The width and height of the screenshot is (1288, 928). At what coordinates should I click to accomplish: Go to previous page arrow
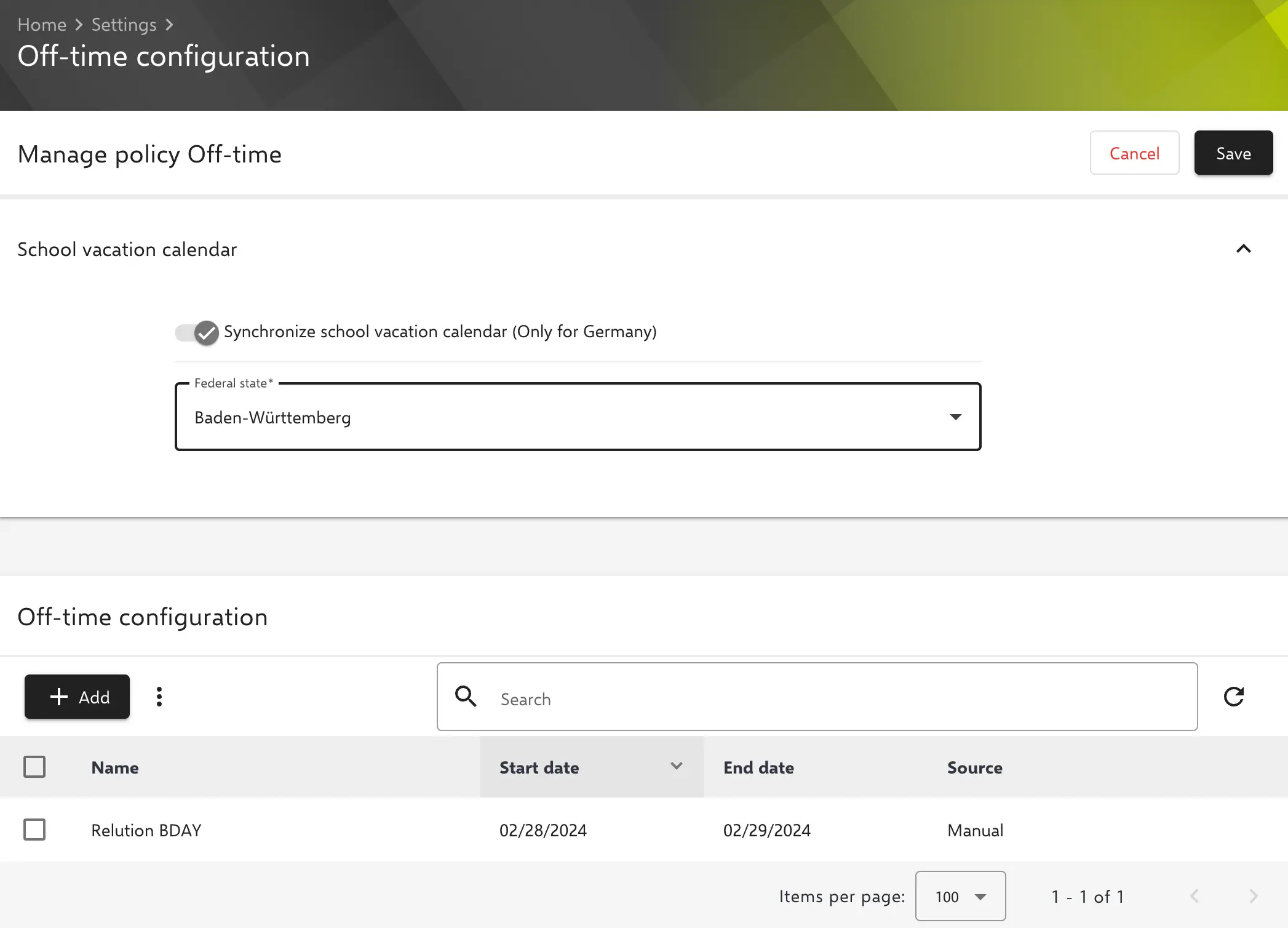(1194, 897)
